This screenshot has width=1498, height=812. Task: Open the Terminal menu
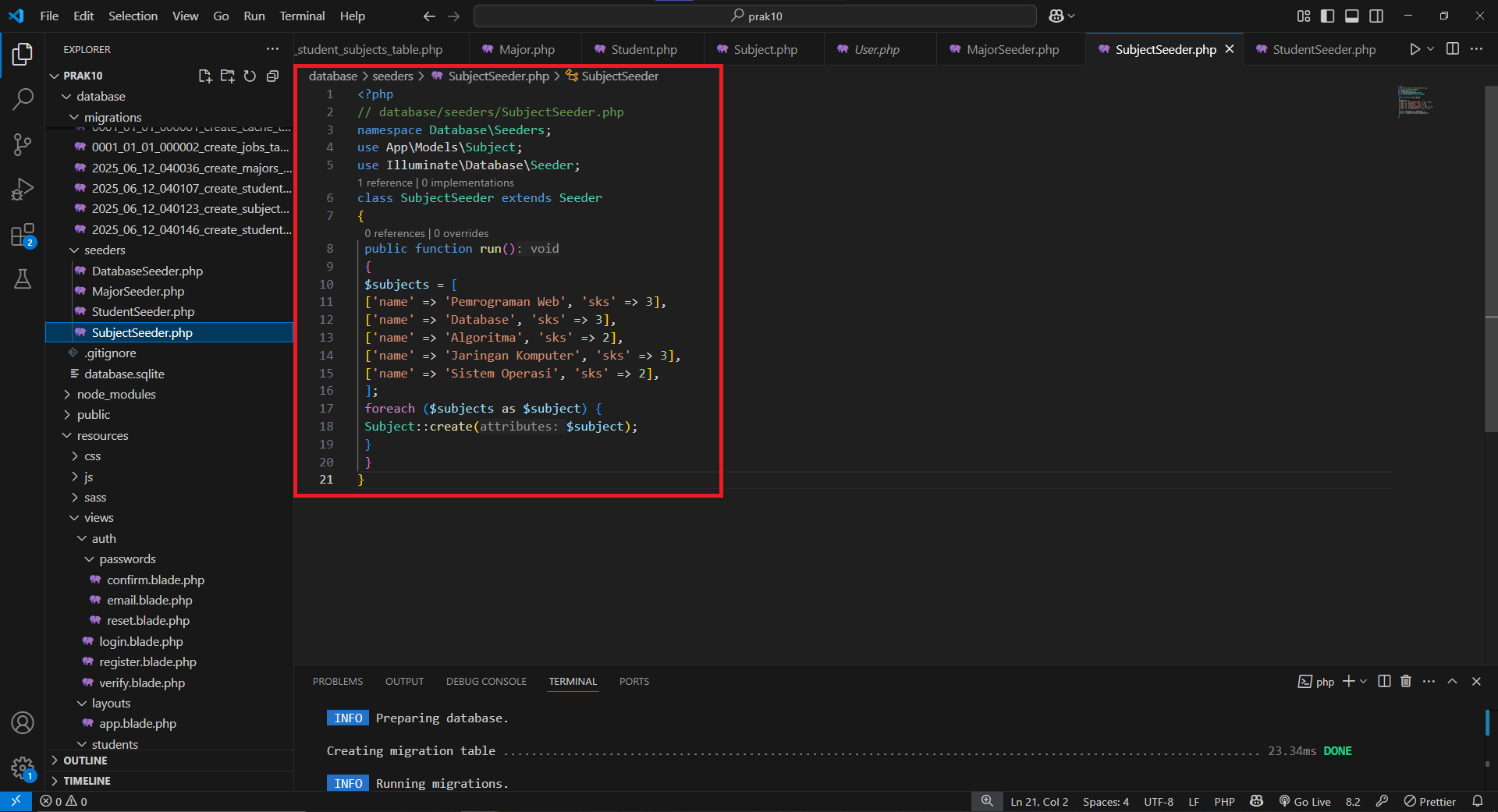click(x=301, y=16)
